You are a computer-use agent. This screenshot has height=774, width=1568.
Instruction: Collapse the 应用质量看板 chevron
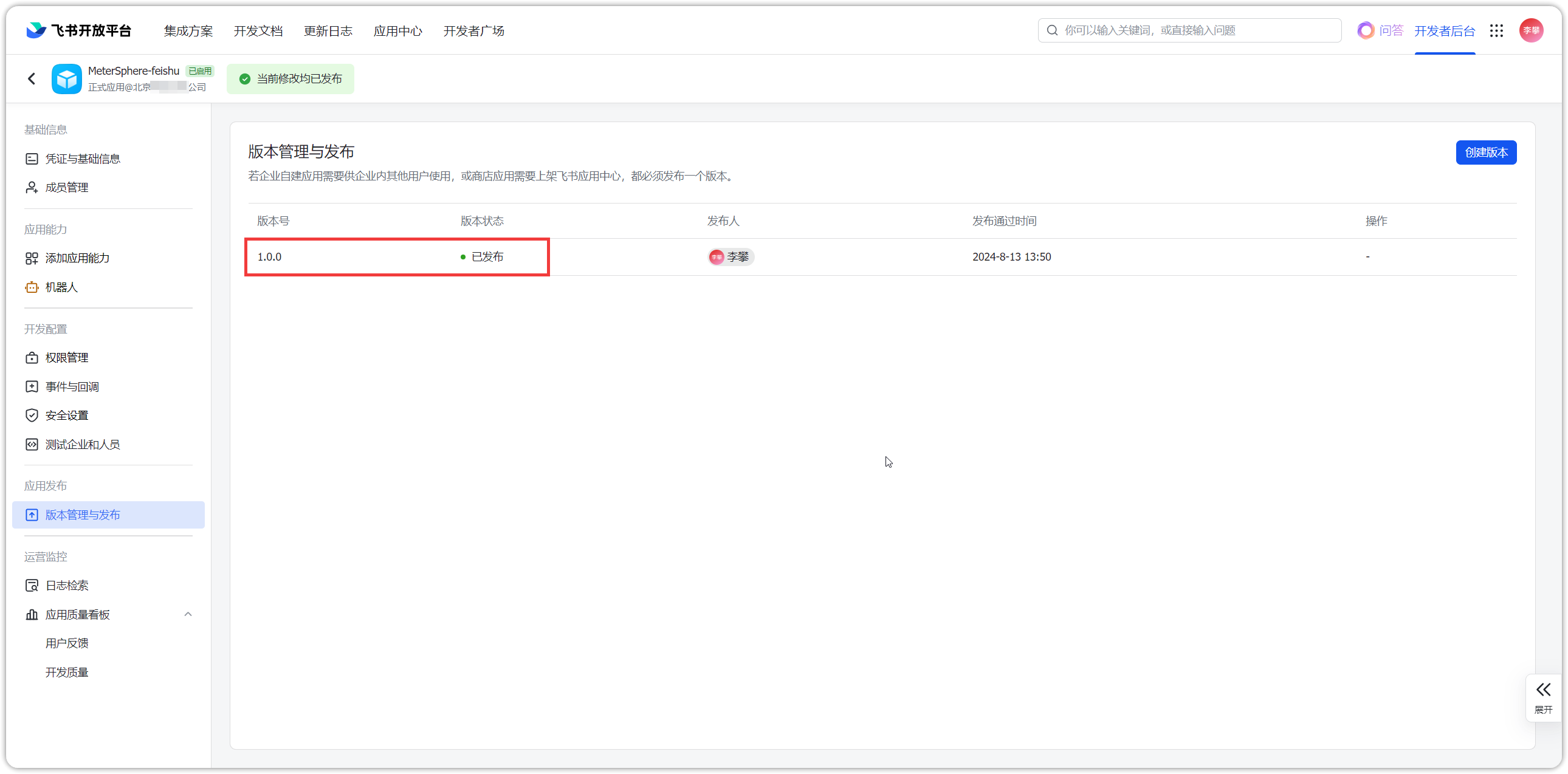coord(188,614)
